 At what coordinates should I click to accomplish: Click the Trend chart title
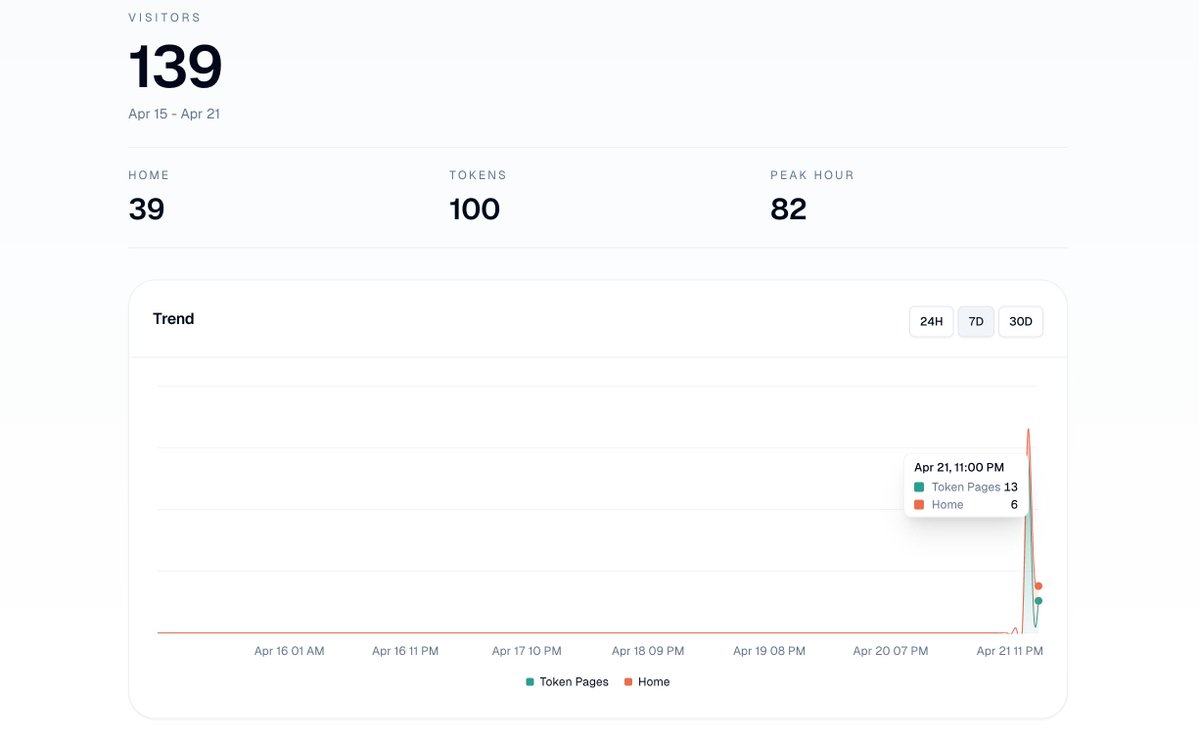[x=173, y=318]
